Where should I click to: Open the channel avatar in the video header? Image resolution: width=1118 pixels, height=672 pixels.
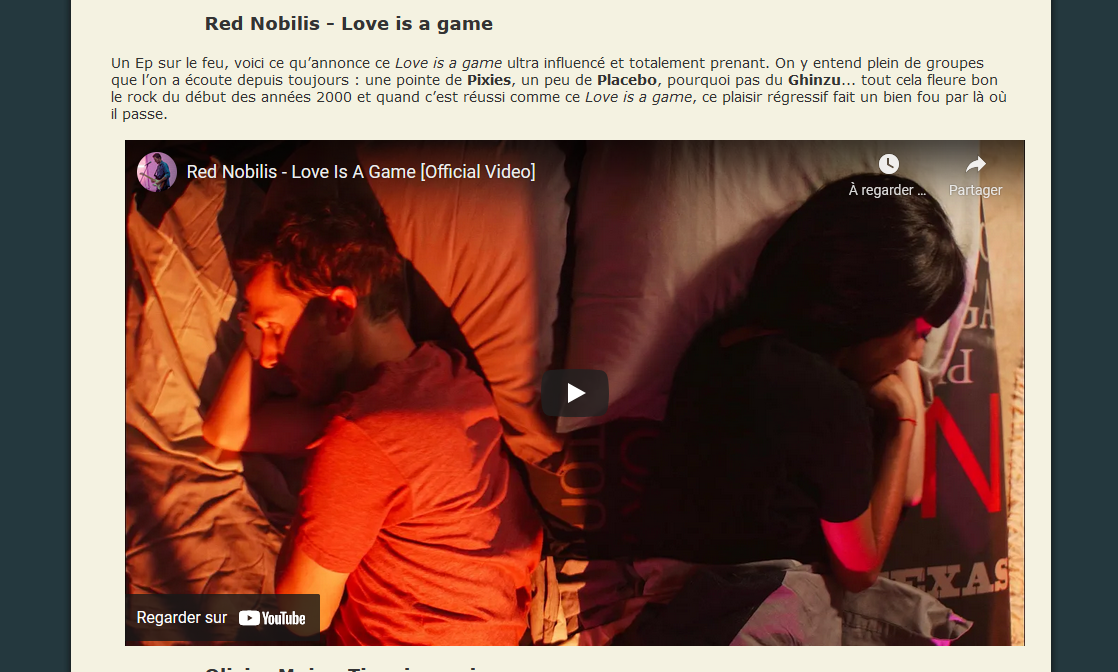tap(157, 172)
